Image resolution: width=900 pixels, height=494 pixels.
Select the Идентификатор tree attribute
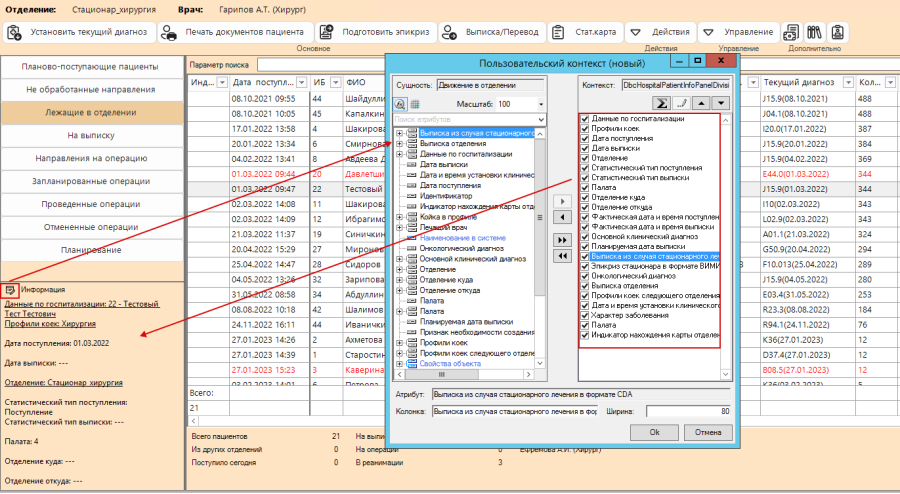446,196
